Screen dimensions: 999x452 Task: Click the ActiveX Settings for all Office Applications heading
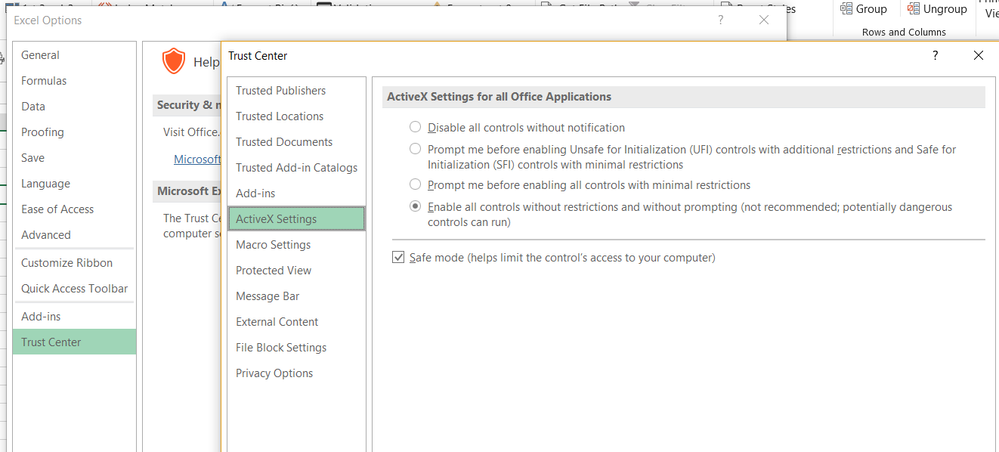click(x=500, y=97)
